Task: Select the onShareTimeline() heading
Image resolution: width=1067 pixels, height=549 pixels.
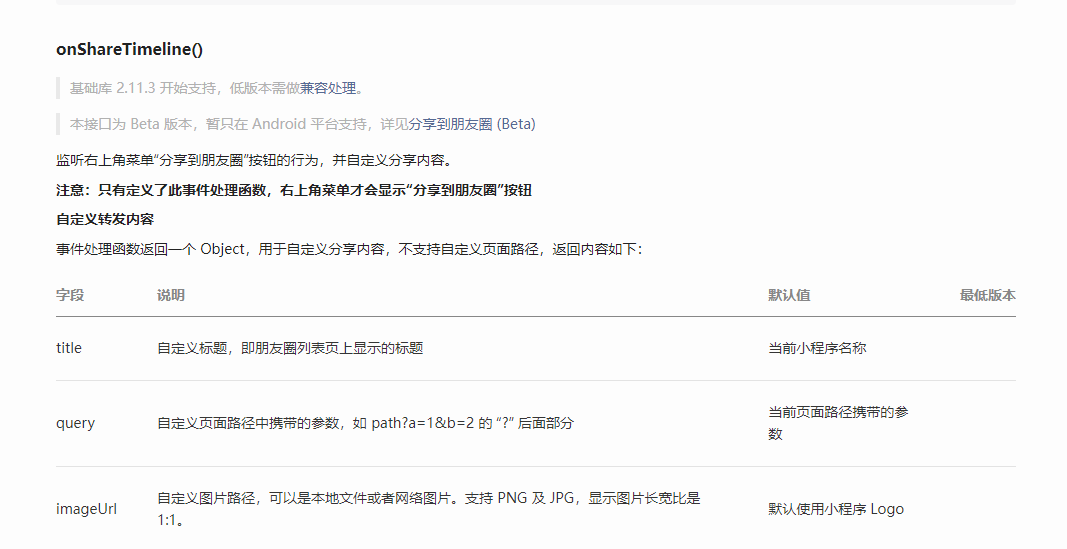Action: pos(129,49)
